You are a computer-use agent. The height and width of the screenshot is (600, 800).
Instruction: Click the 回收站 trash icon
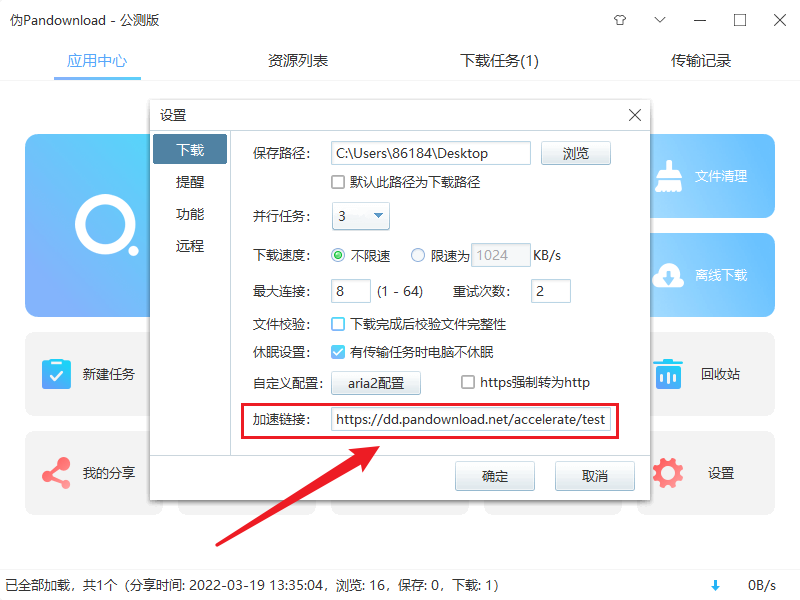[x=668, y=374]
